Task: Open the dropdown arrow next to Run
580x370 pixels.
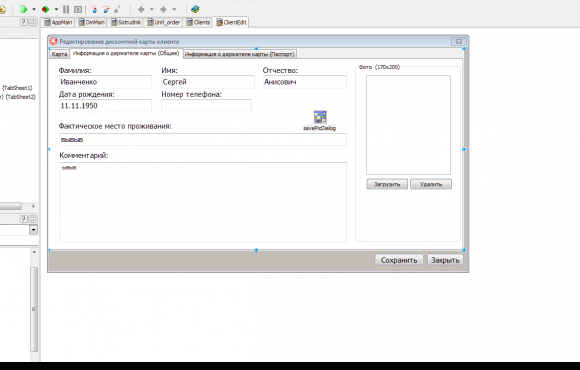Action: pos(34,9)
